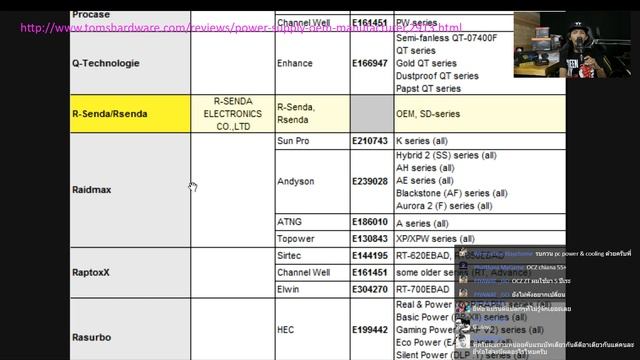Image resolution: width=640 pixels, height=360 pixels.
Task: Click UL number E186010
Action: 370,222
